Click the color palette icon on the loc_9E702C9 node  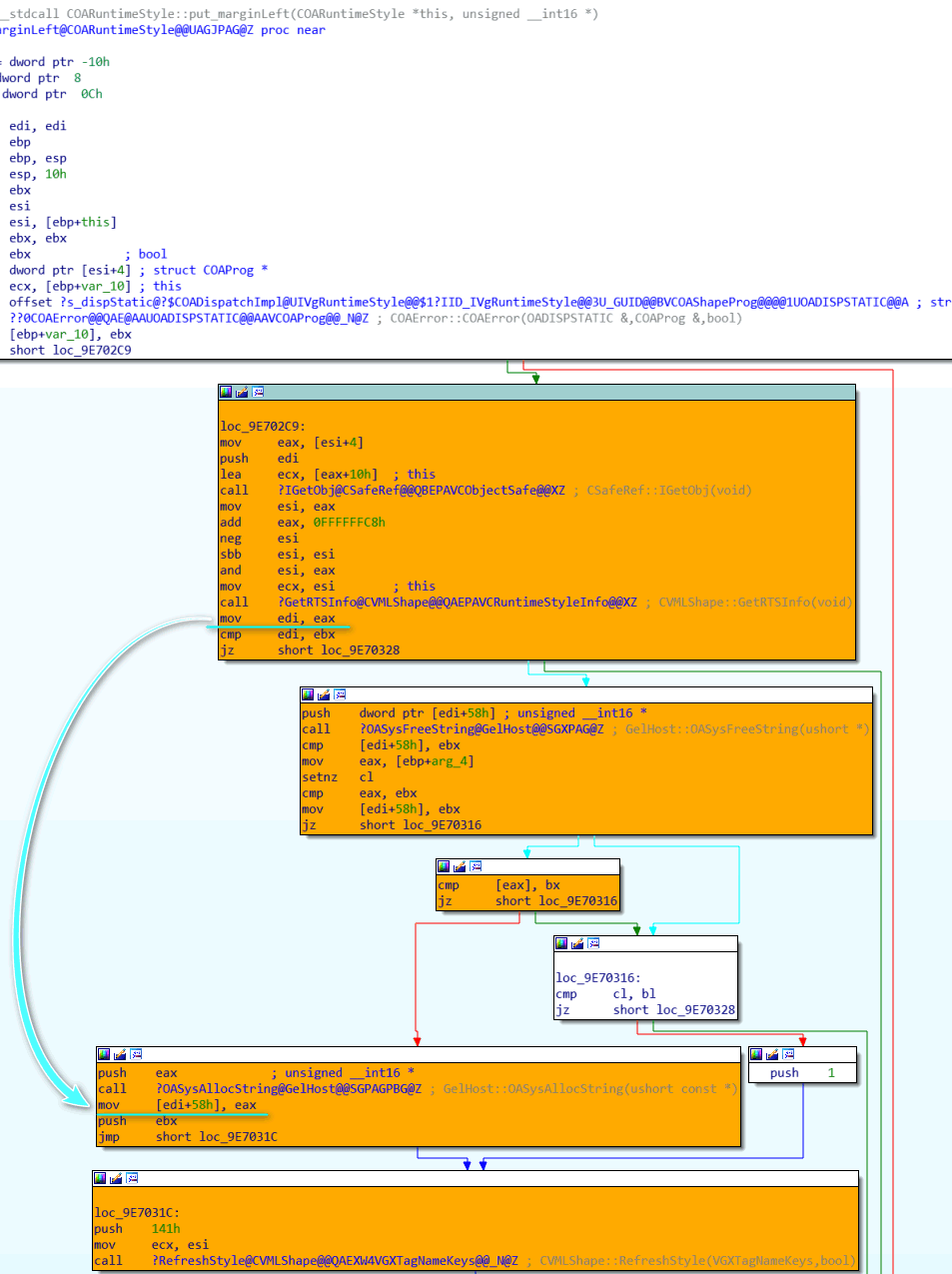(226, 392)
